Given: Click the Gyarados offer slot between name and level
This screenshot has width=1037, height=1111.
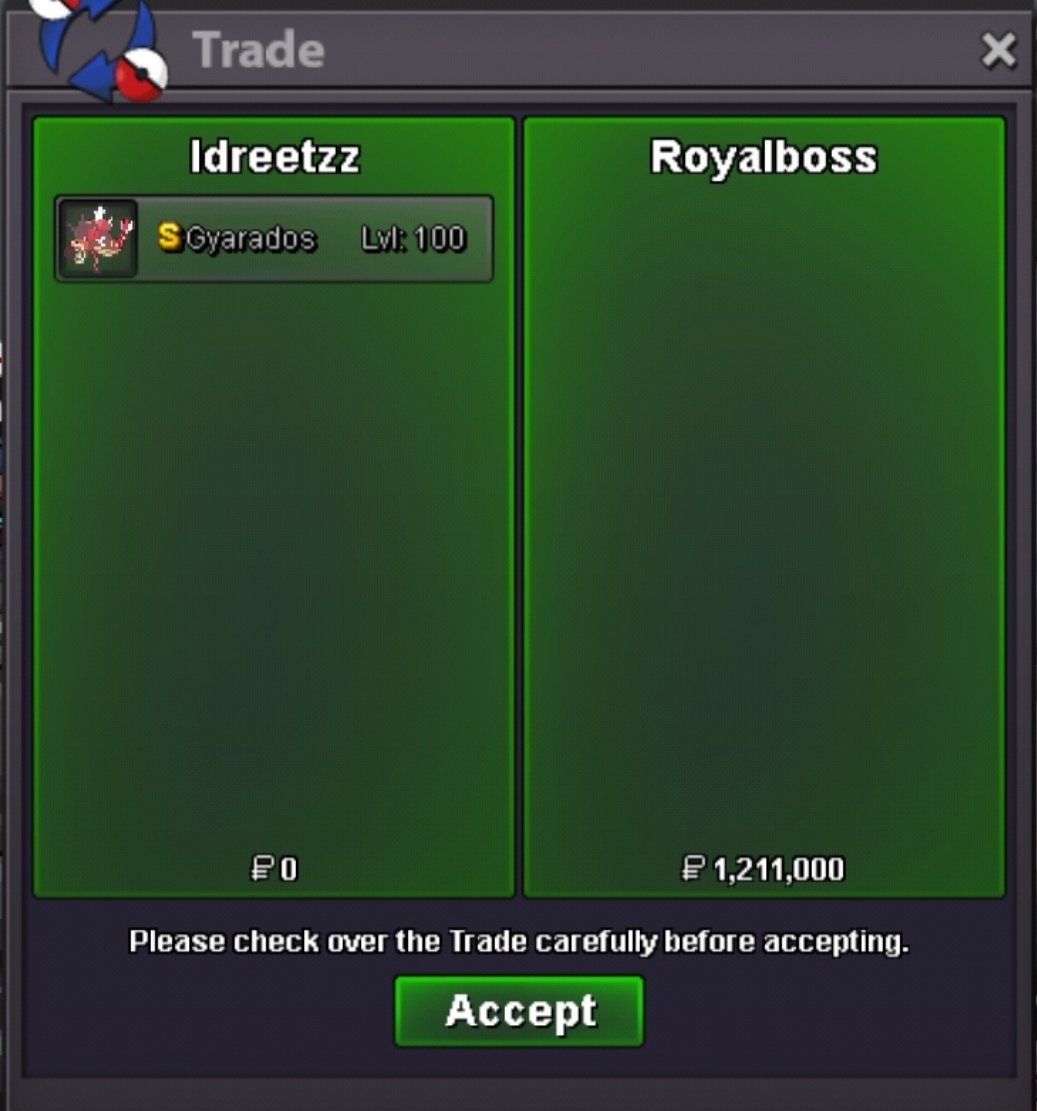Looking at the screenshot, I should (x=338, y=239).
